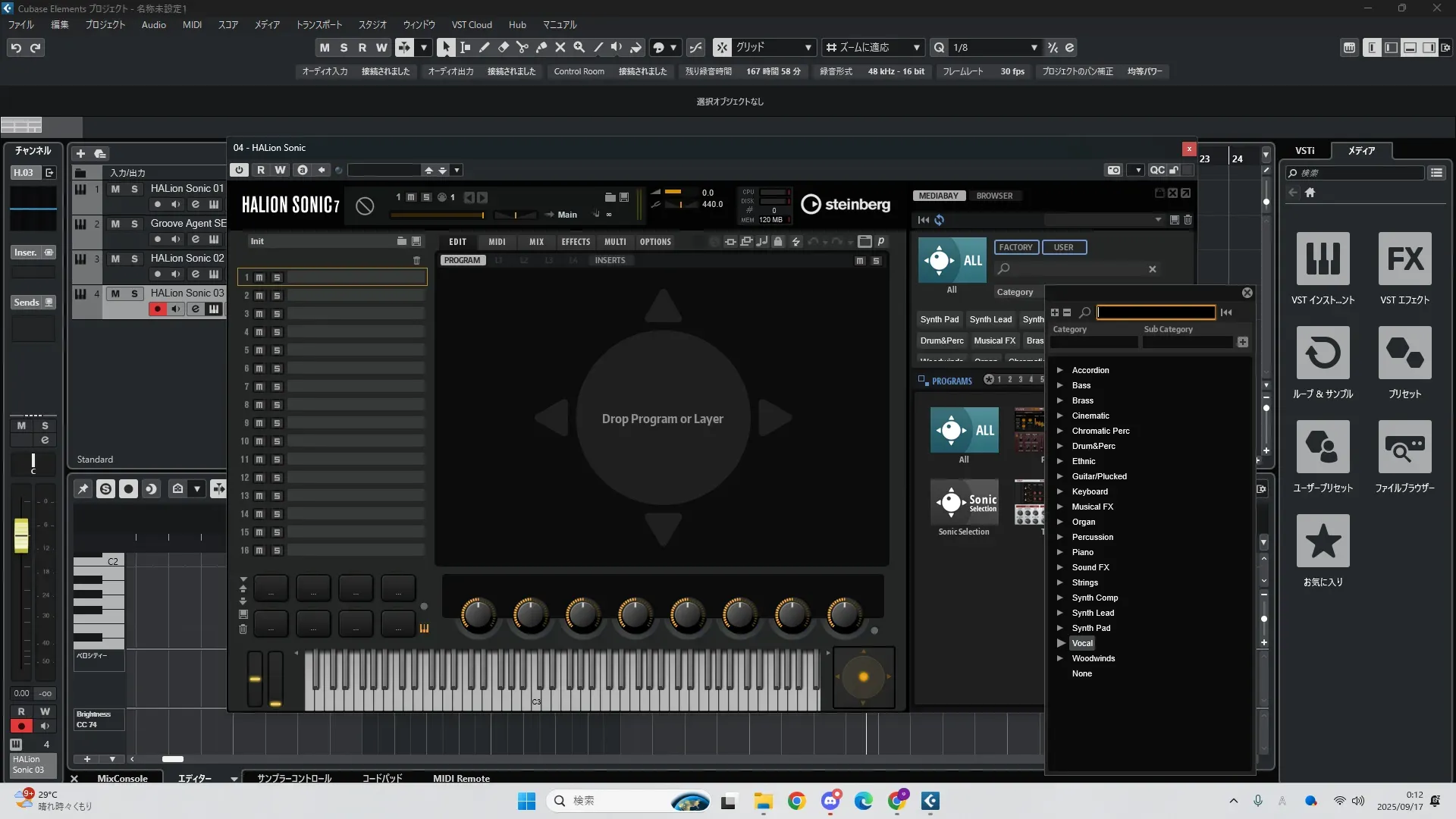1456x819 pixels.
Task: Select the scissors split tool
Action: [522, 47]
